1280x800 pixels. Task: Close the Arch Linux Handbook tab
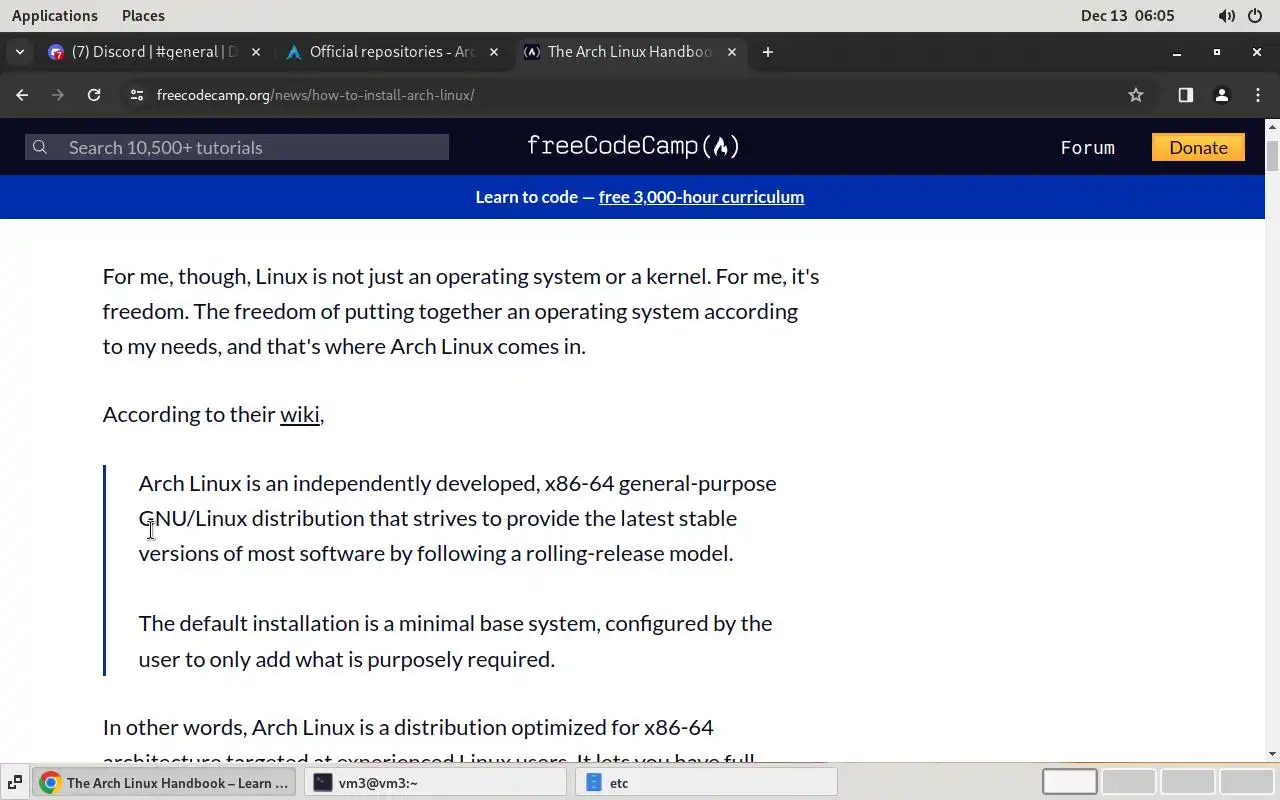click(x=732, y=52)
